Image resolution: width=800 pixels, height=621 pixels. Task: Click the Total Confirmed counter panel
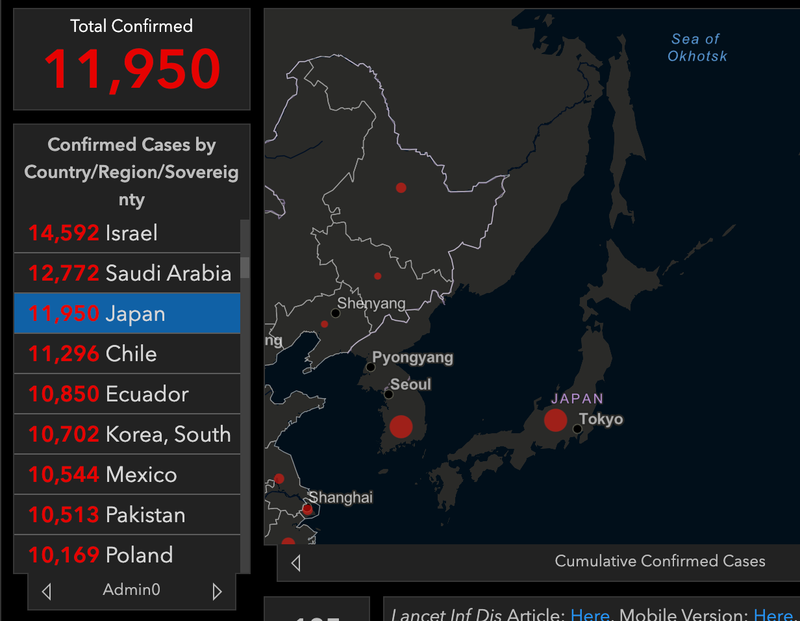pyautogui.click(x=130, y=58)
